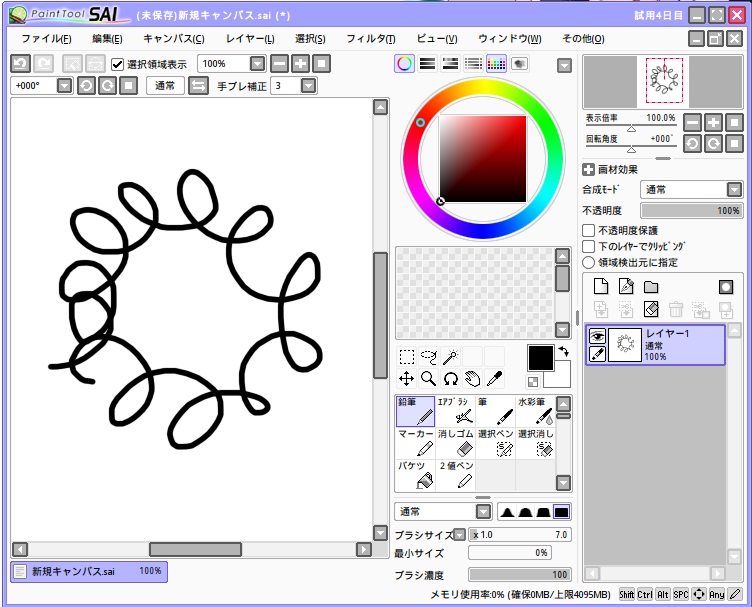
Task: Pick the magnifier zoom tool
Action: pyautogui.click(x=428, y=378)
